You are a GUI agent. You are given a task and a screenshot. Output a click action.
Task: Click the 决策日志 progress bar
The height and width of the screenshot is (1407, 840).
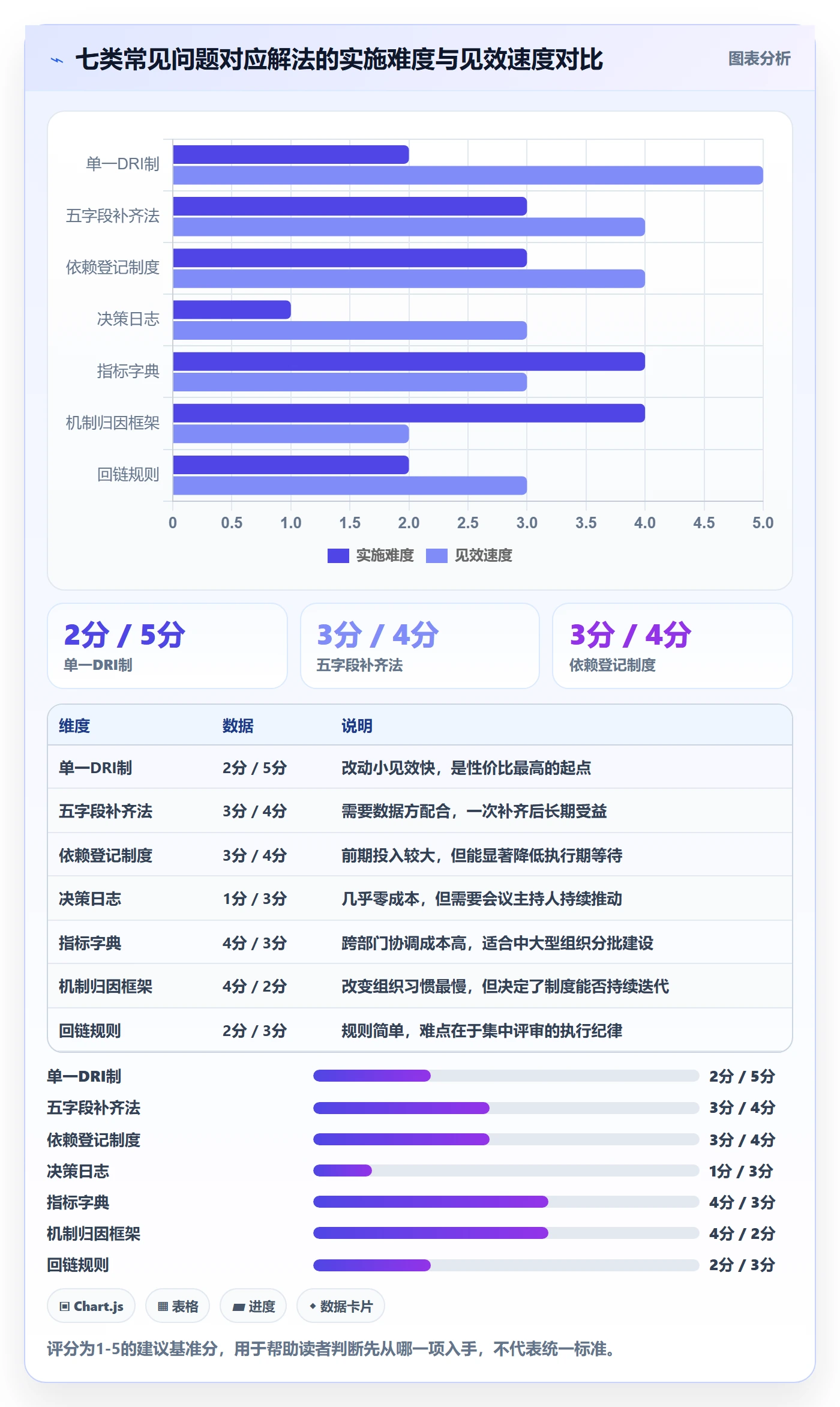(506, 1170)
